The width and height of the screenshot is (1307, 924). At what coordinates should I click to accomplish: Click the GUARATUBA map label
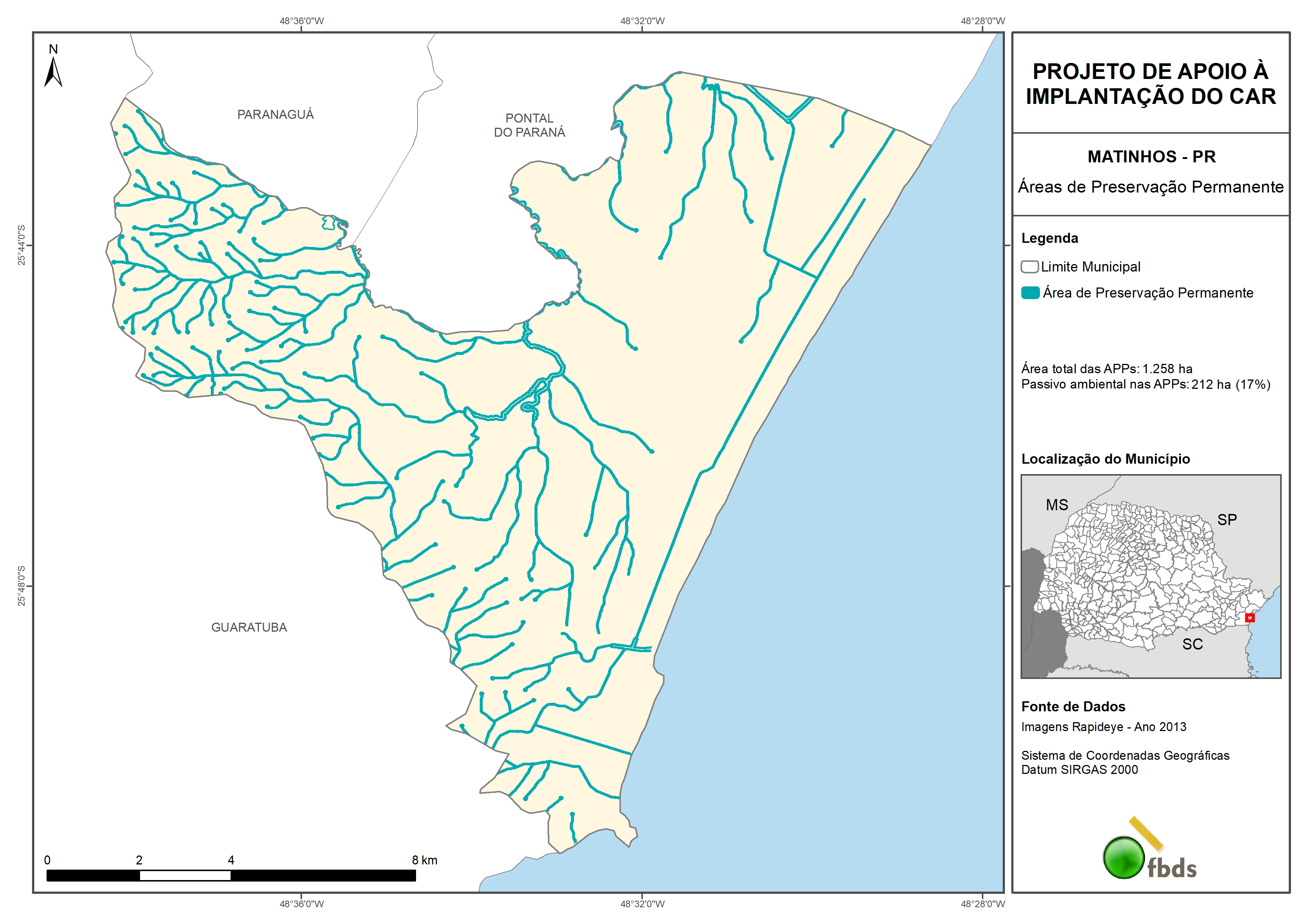click(x=249, y=628)
